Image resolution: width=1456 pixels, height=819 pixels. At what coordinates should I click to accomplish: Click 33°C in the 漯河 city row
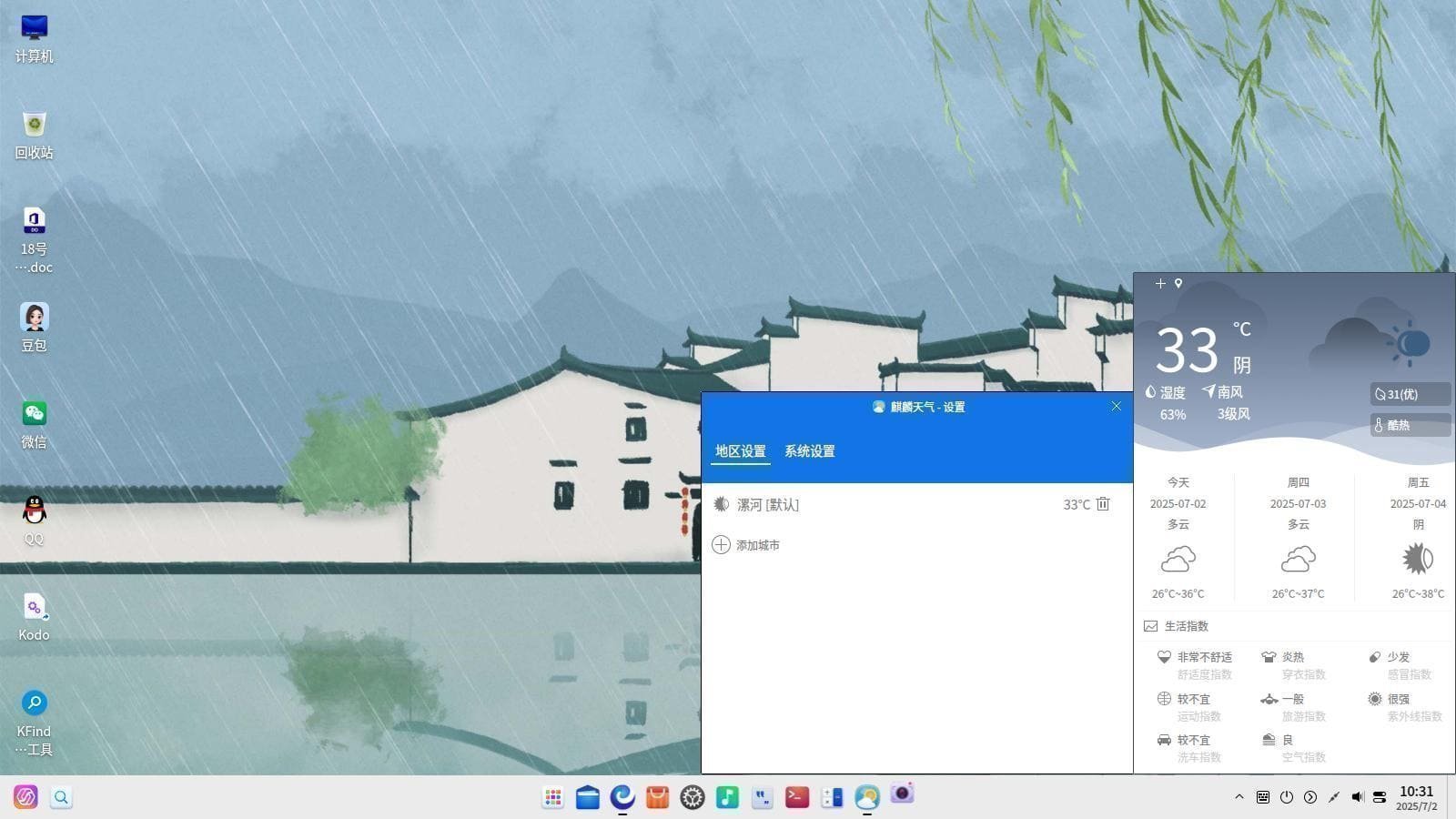pyautogui.click(x=1077, y=504)
